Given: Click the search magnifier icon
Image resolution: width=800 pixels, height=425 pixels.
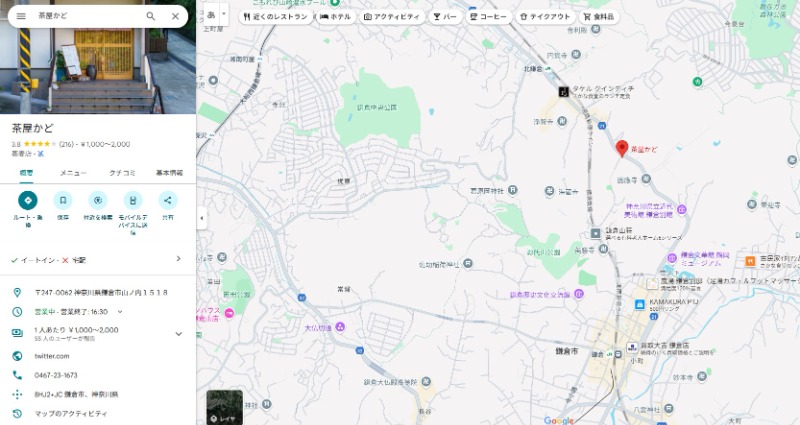Looking at the screenshot, I should coord(151,16).
